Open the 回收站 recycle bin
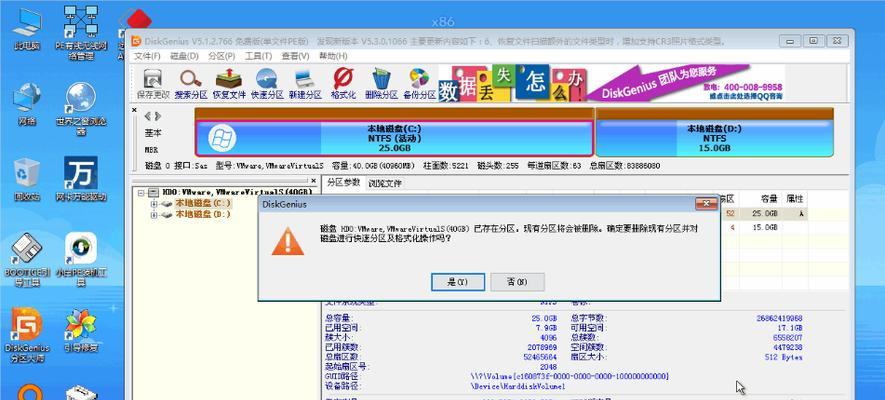Screen dimensions: 885x400 (27, 179)
